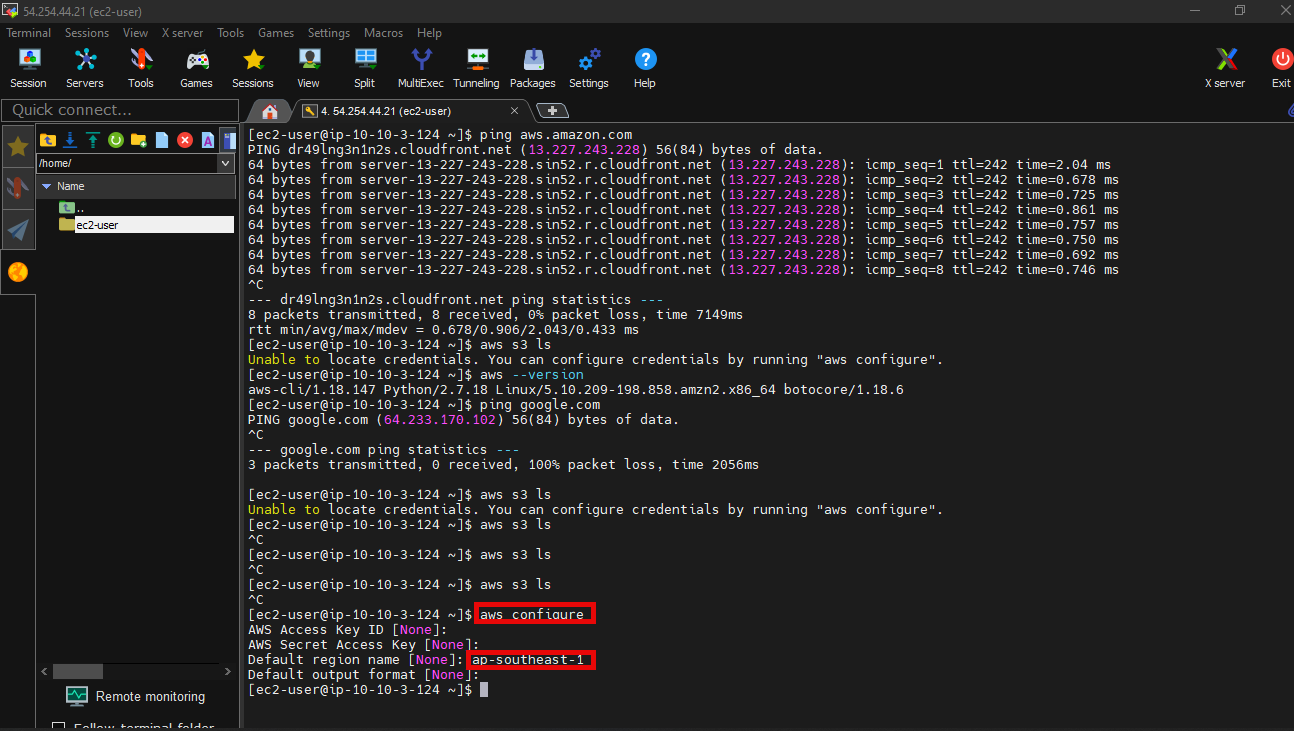Open the Tools menu in menu bar
The height and width of the screenshot is (731, 1294).
(230, 33)
